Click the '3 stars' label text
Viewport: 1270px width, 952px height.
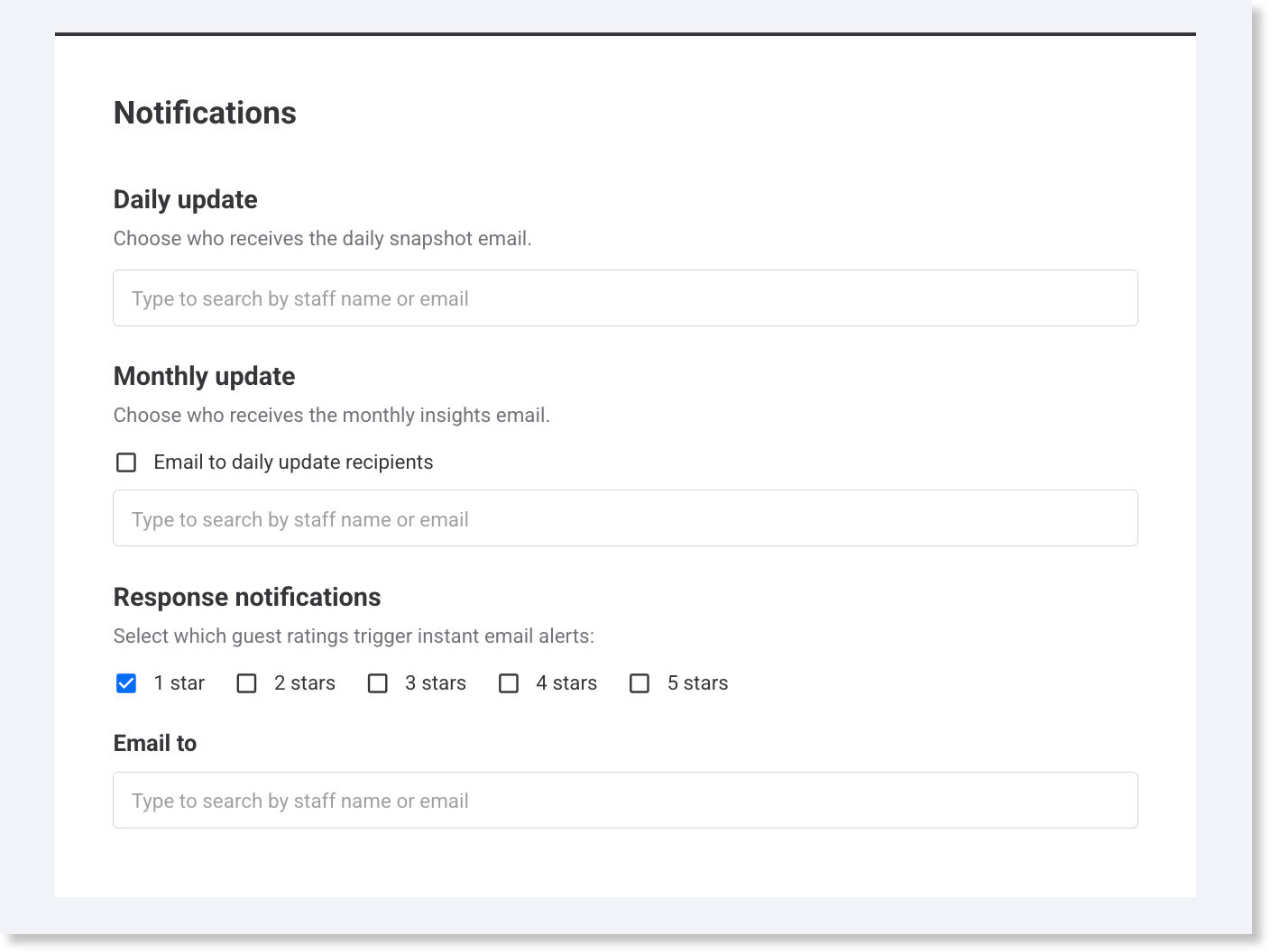coord(436,683)
